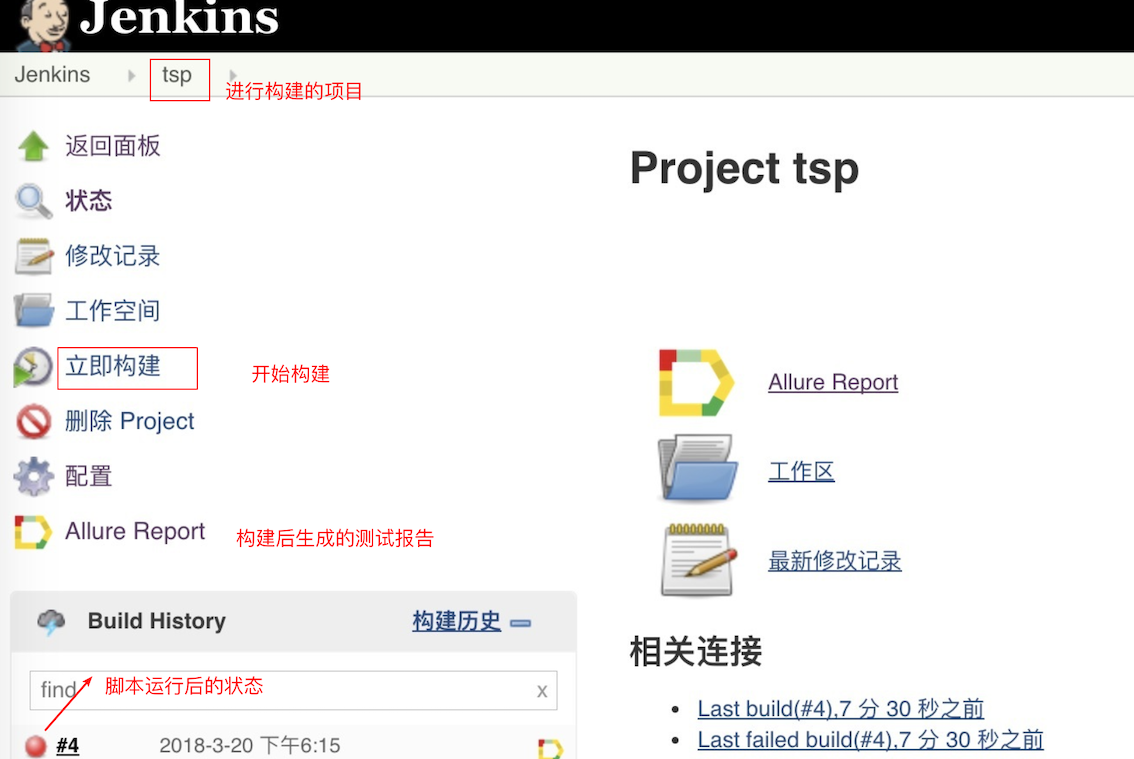The height and width of the screenshot is (759, 1134).
Task: Click the Jenkins header title
Action: click(x=179, y=17)
